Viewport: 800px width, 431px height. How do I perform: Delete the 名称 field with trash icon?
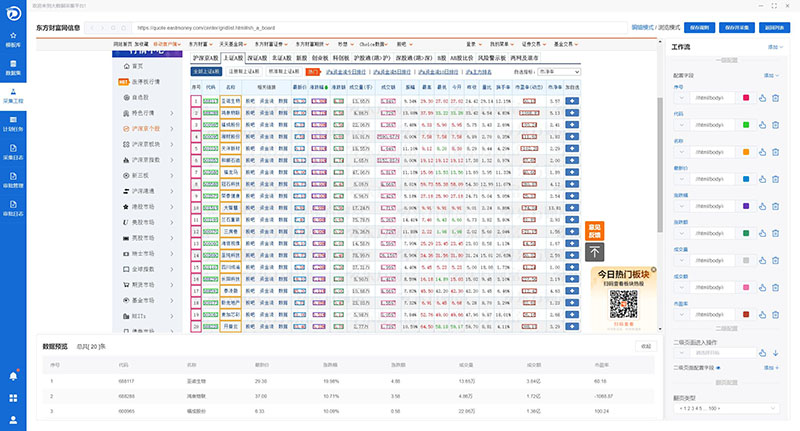(x=775, y=151)
